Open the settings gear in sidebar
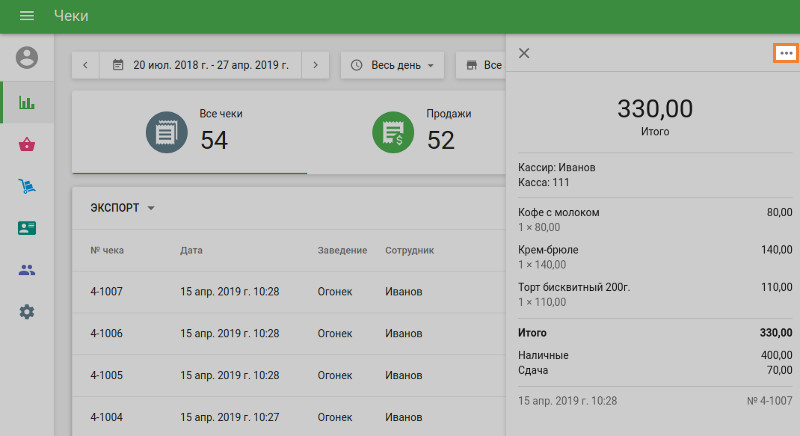Viewport: 800px width, 436px height. (x=27, y=312)
